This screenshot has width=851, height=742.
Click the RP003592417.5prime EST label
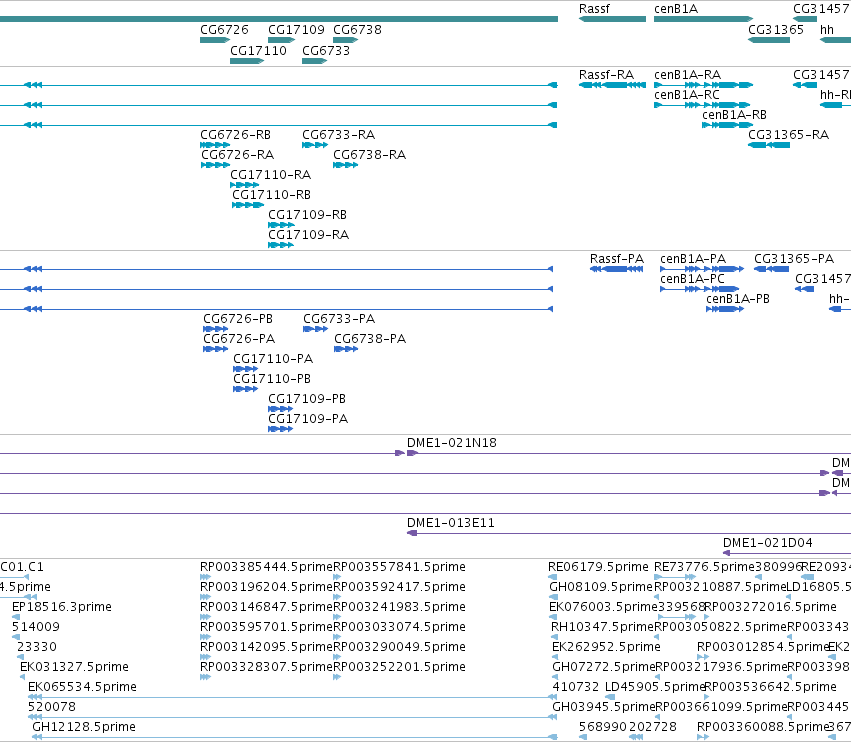point(399,587)
